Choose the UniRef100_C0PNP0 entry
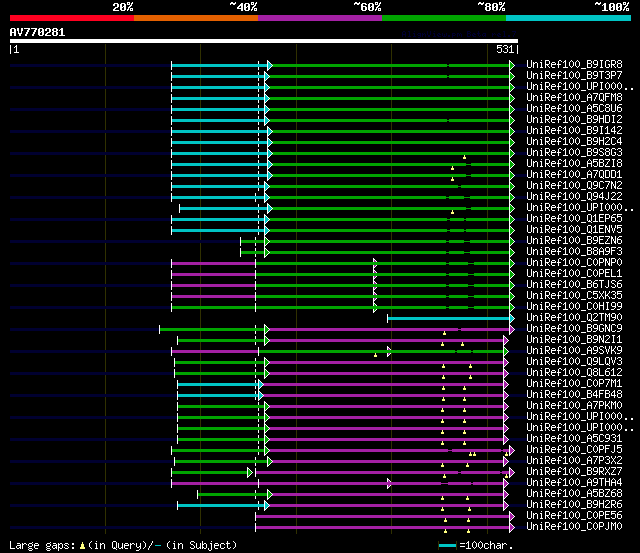 574,263
